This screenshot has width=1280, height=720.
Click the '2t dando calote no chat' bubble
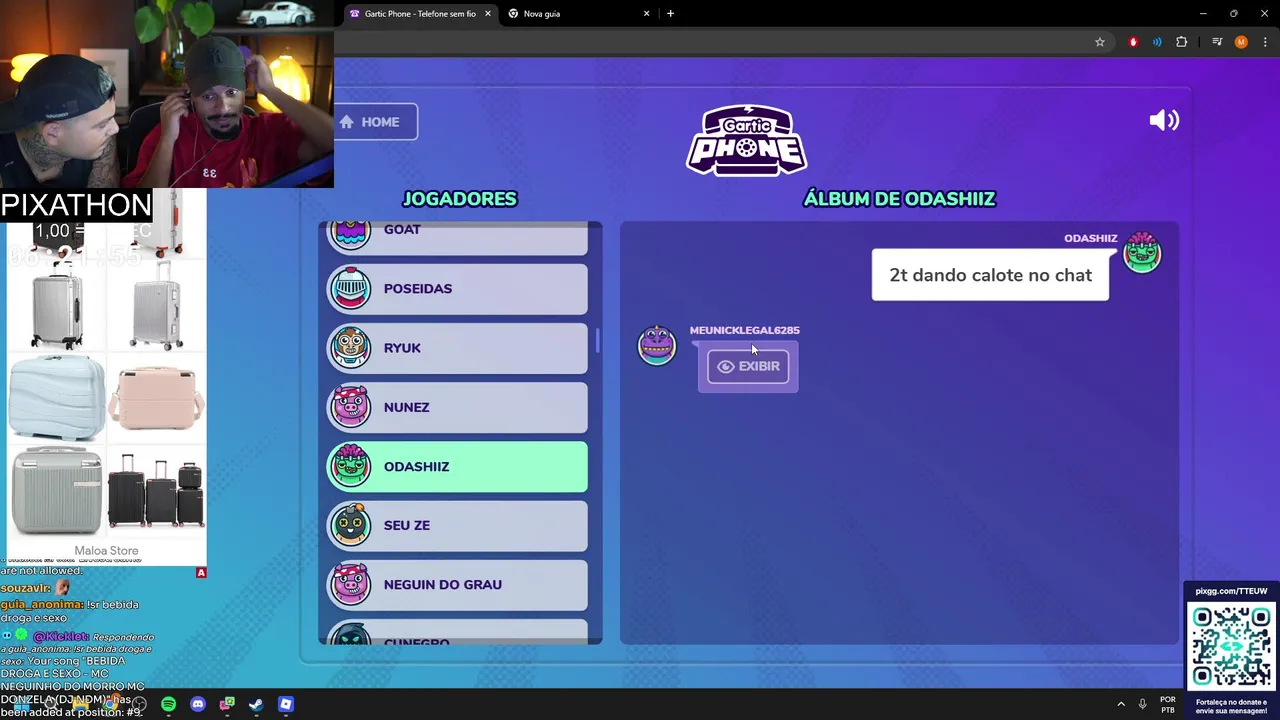(x=990, y=275)
